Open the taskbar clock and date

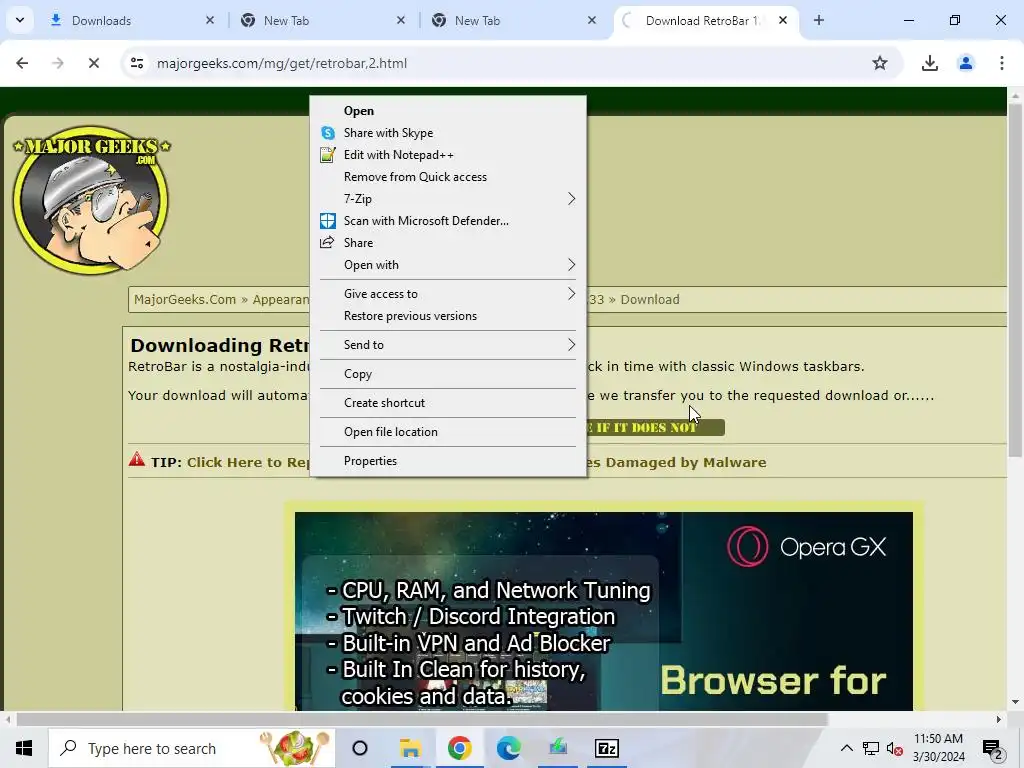938,748
